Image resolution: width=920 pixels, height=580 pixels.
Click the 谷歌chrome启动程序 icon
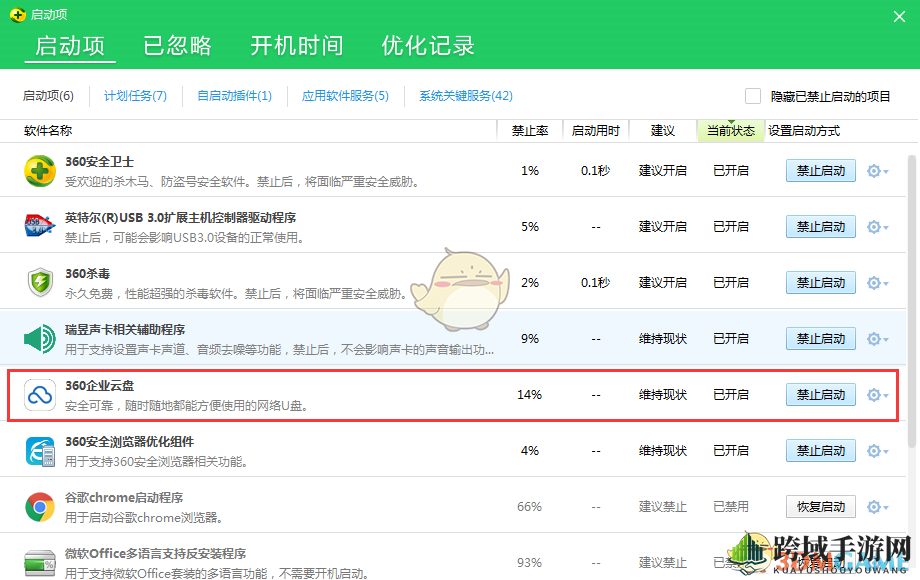coord(40,507)
